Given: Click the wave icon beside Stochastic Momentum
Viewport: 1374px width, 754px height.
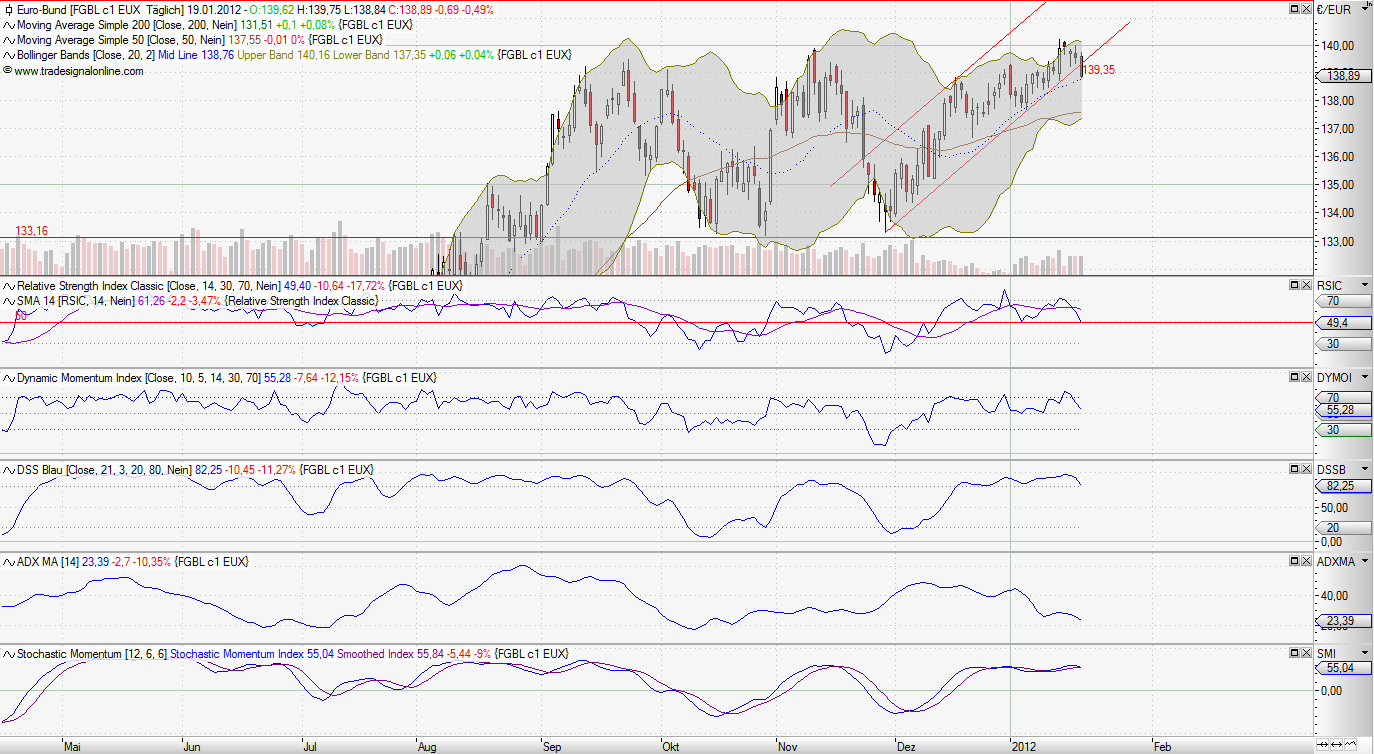Looking at the screenshot, I should tap(7, 654).
